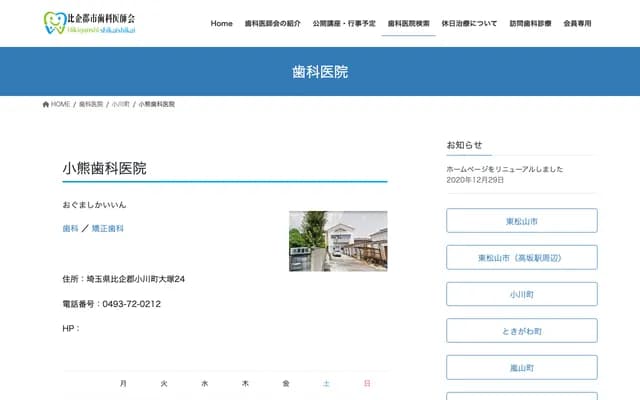Click the home icon in breadcrumb
The width and height of the screenshot is (640, 400).
click(46, 104)
